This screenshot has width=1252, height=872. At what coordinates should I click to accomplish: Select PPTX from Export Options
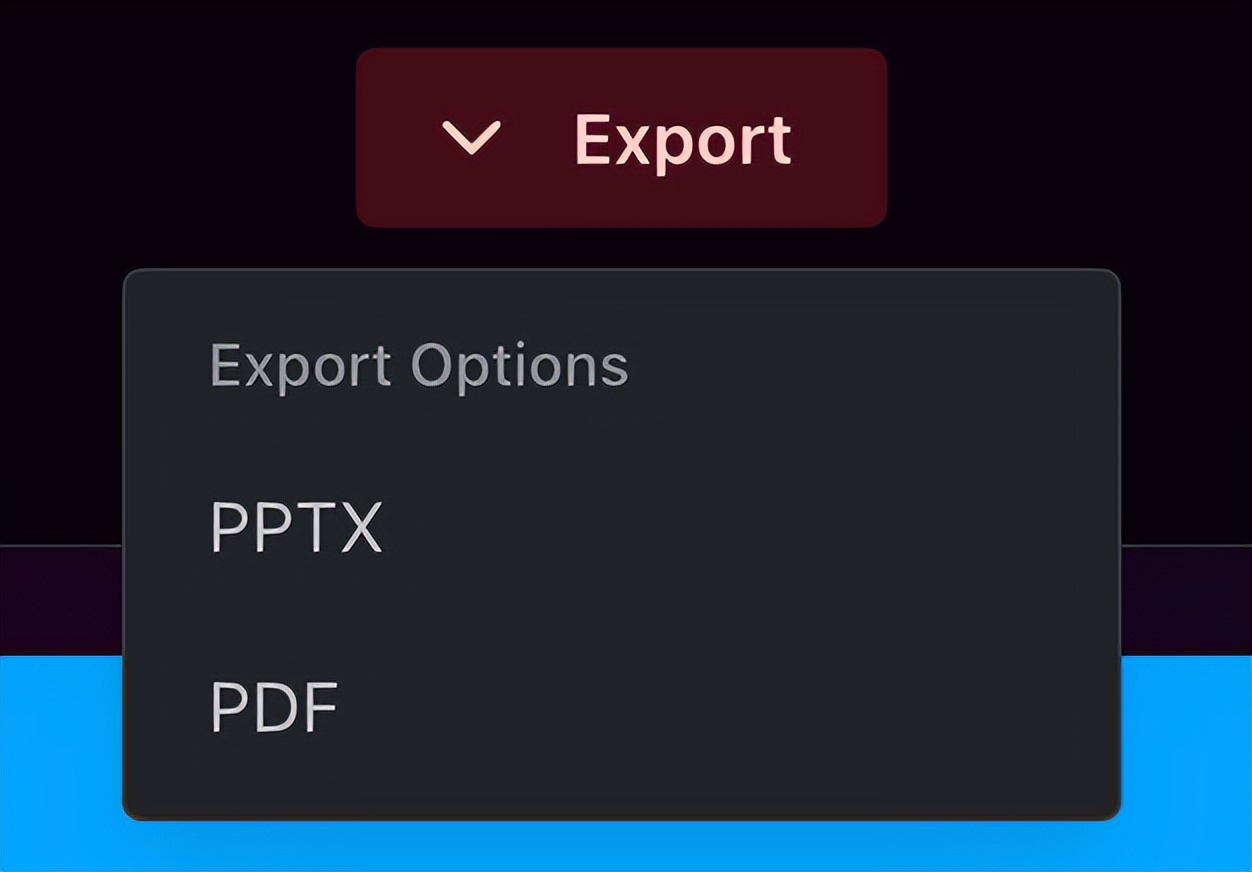coord(621,527)
